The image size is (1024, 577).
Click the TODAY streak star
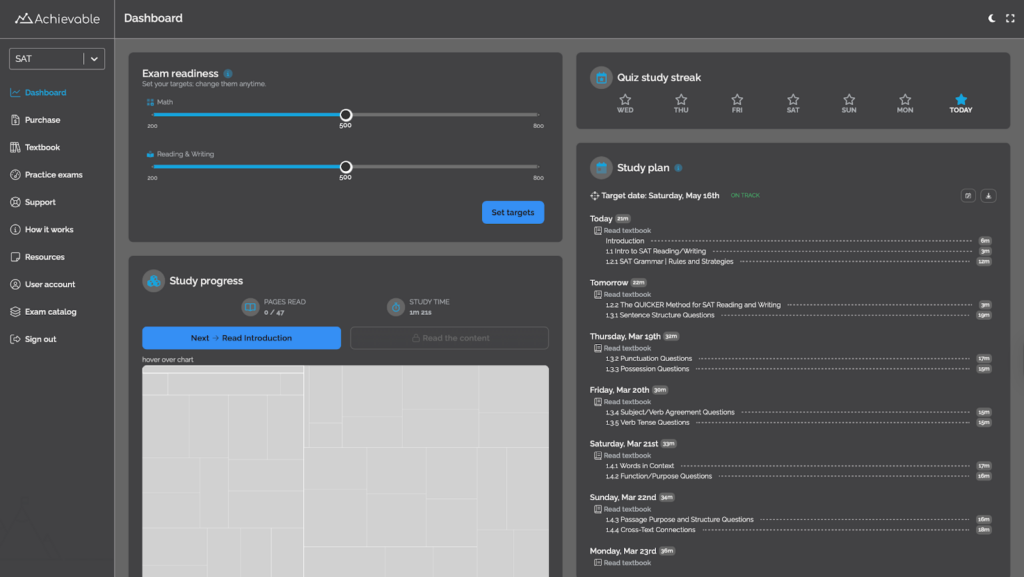[960, 98]
